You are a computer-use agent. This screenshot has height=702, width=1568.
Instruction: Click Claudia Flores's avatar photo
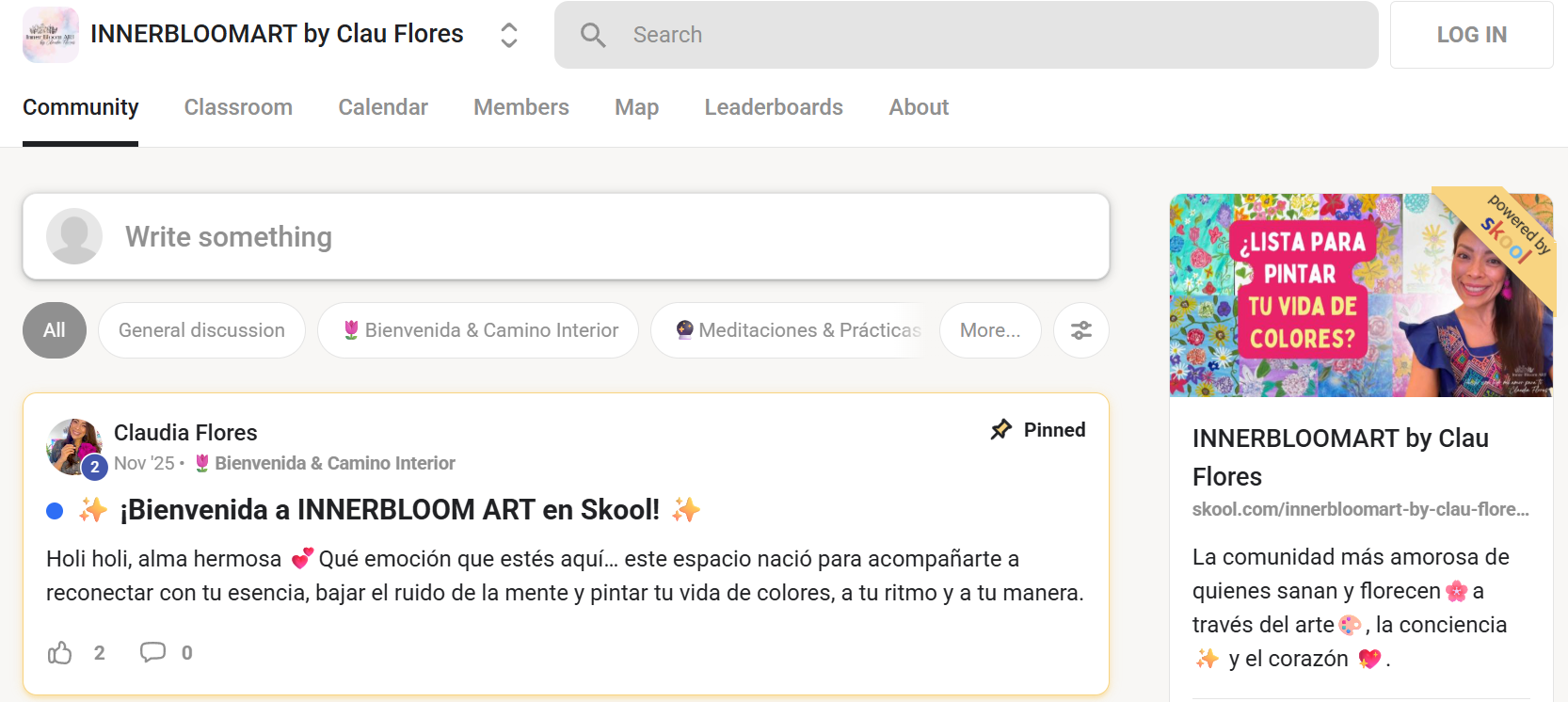coord(74,447)
